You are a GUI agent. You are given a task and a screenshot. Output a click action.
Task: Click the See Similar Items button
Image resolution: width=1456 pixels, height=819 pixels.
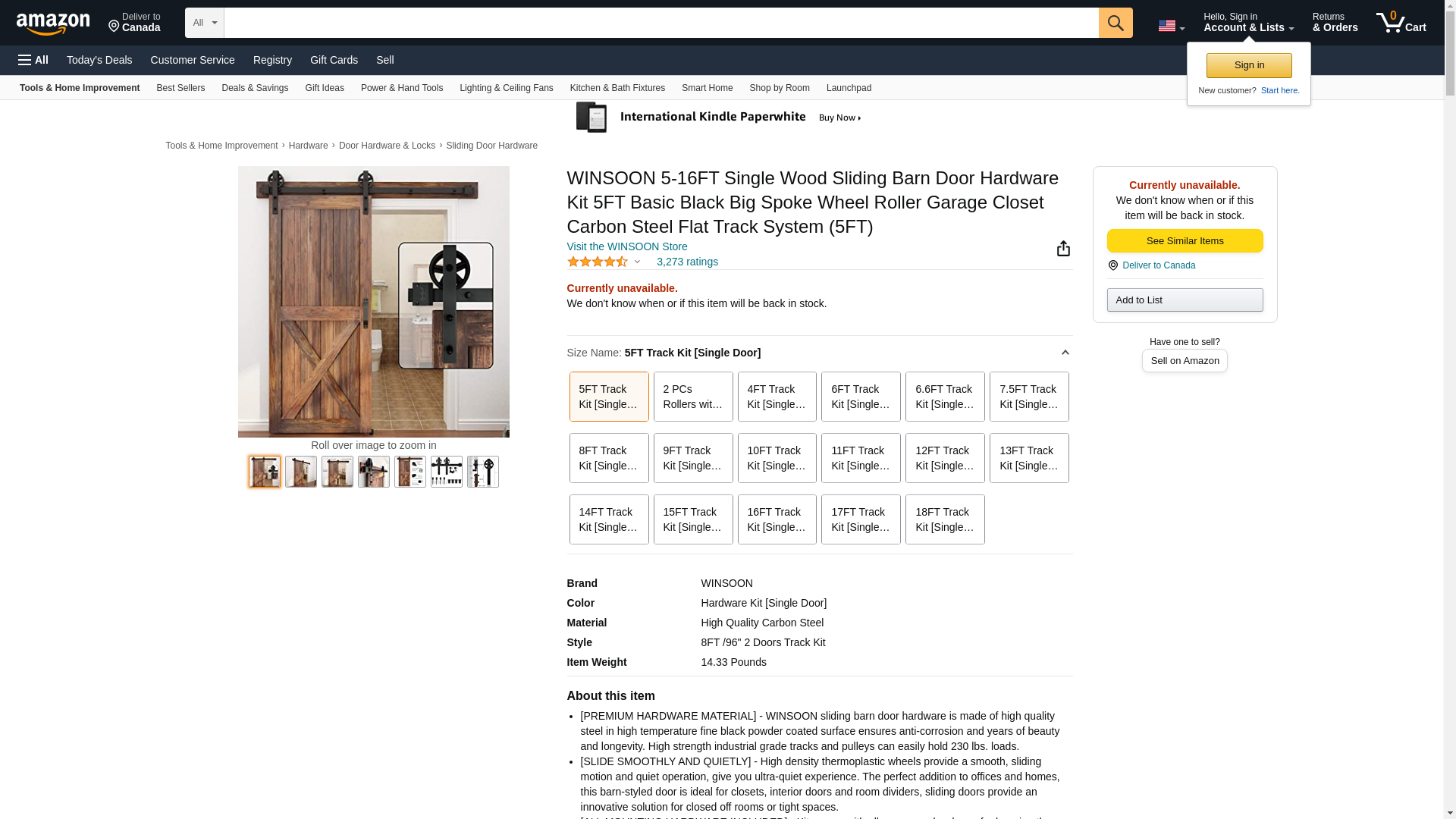[1185, 241]
